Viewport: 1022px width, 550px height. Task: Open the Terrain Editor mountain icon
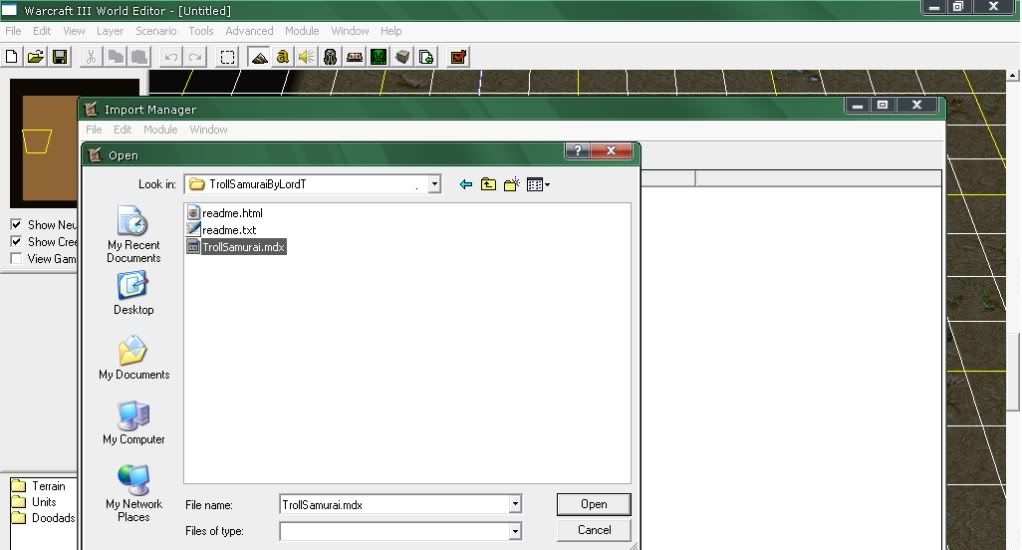[x=259, y=57]
